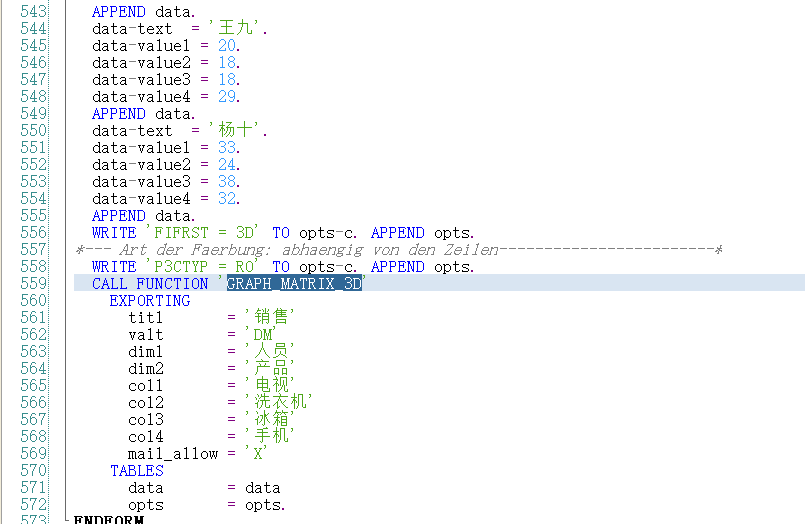The width and height of the screenshot is (805, 524).
Task: Click the CALL FUNCTION keyword
Action: coord(150,284)
